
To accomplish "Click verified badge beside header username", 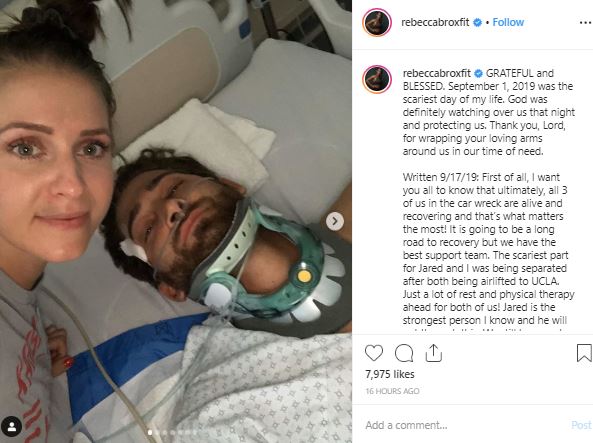I will (x=478, y=22).
